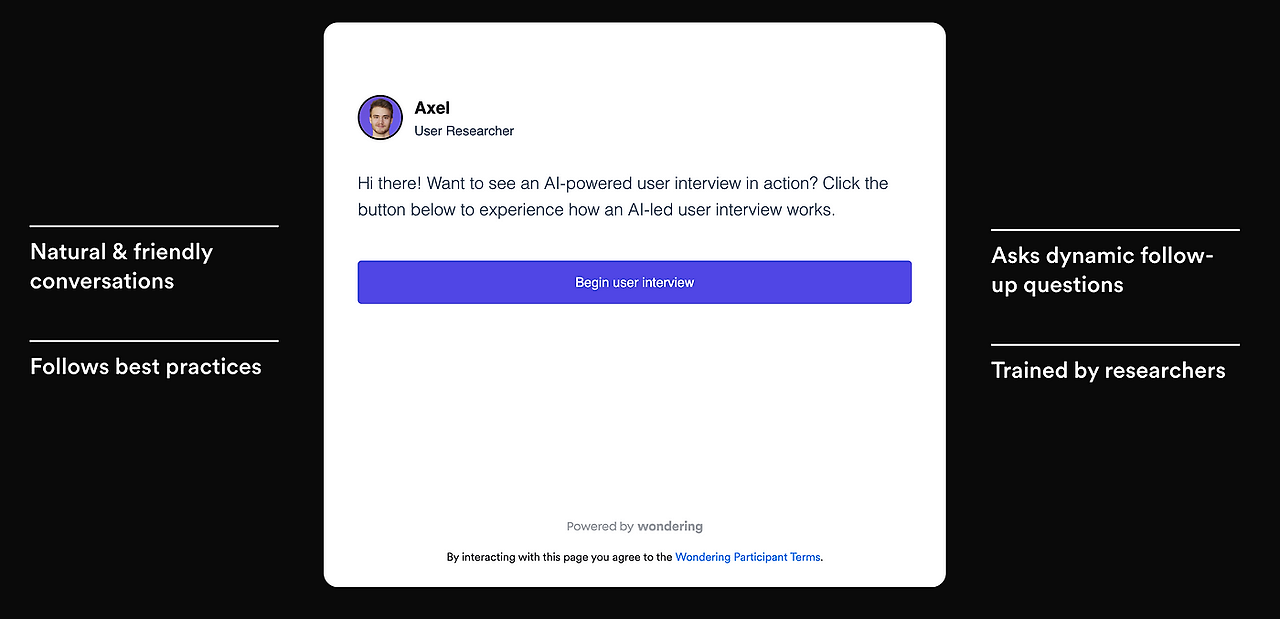The width and height of the screenshot is (1280, 619).
Task: Select the Follows best practices feature label
Action: click(145, 367)
